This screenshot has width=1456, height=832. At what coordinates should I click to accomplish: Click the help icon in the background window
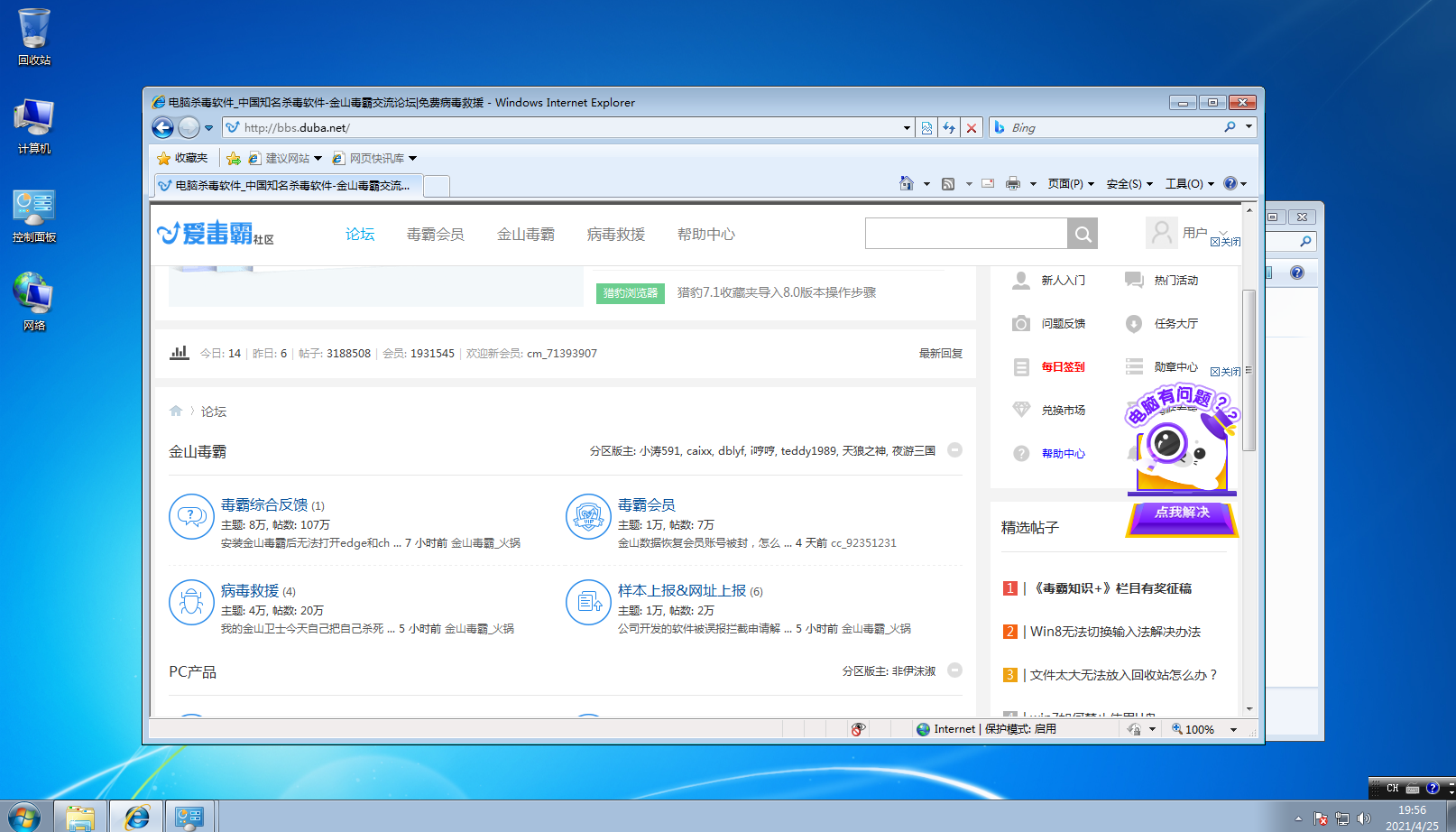click(x=1297, y=273)
